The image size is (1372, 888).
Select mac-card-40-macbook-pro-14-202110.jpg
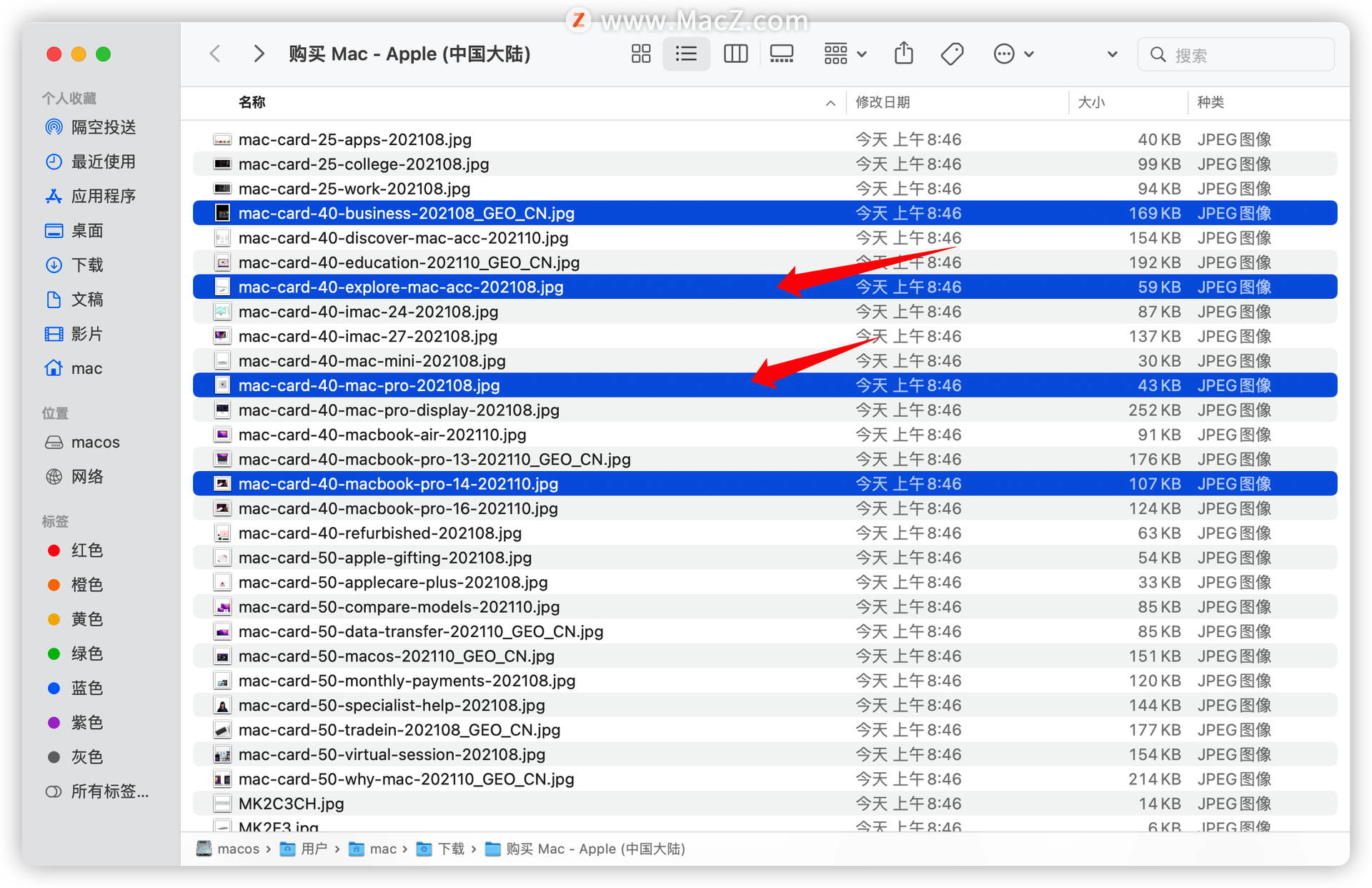coord(765,483)
